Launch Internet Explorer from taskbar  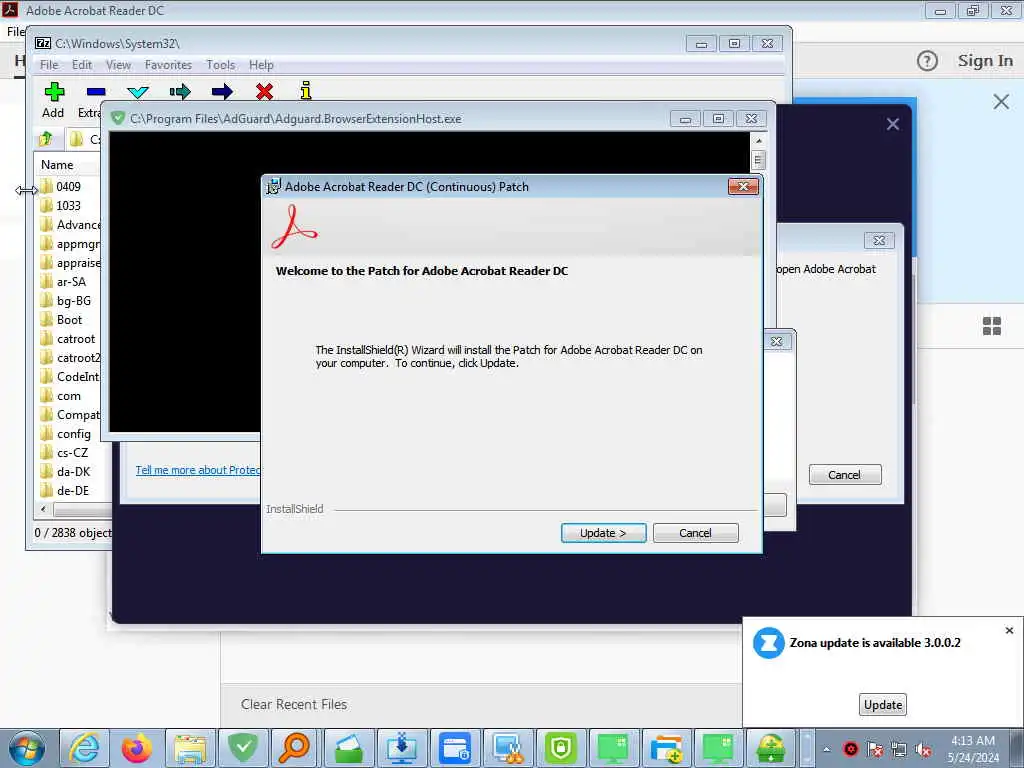pyautogui.click(x=84, y=748)
